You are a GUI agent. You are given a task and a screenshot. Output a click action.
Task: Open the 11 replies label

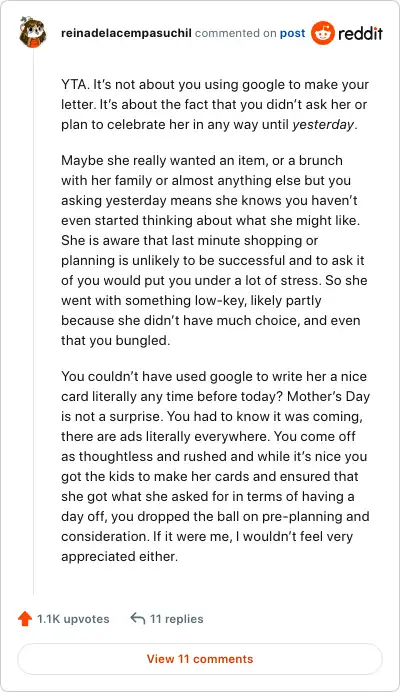click(x=177, y=619)
